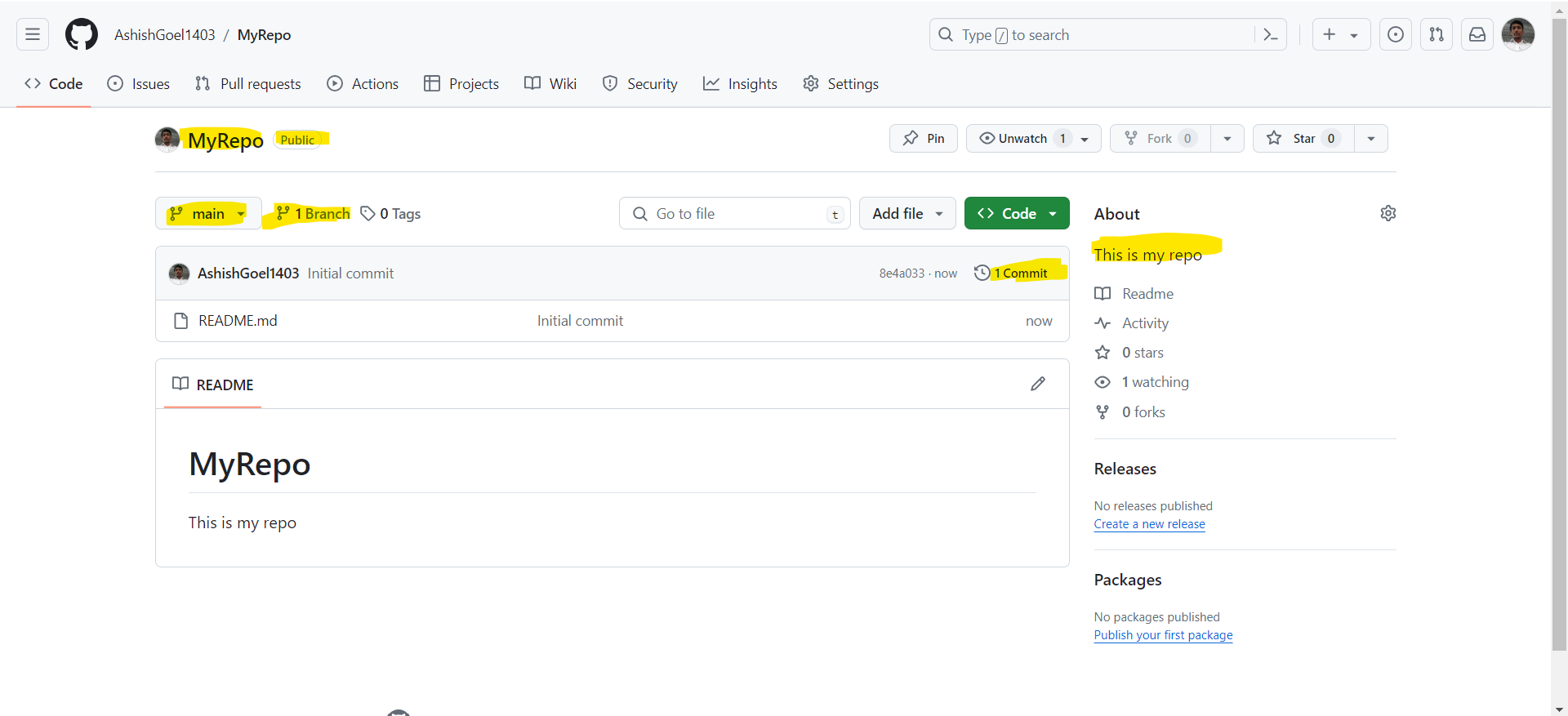Screen dimensions: 1568x716
Task: Edit README with the pencil icon
Action: (1038, 384)
